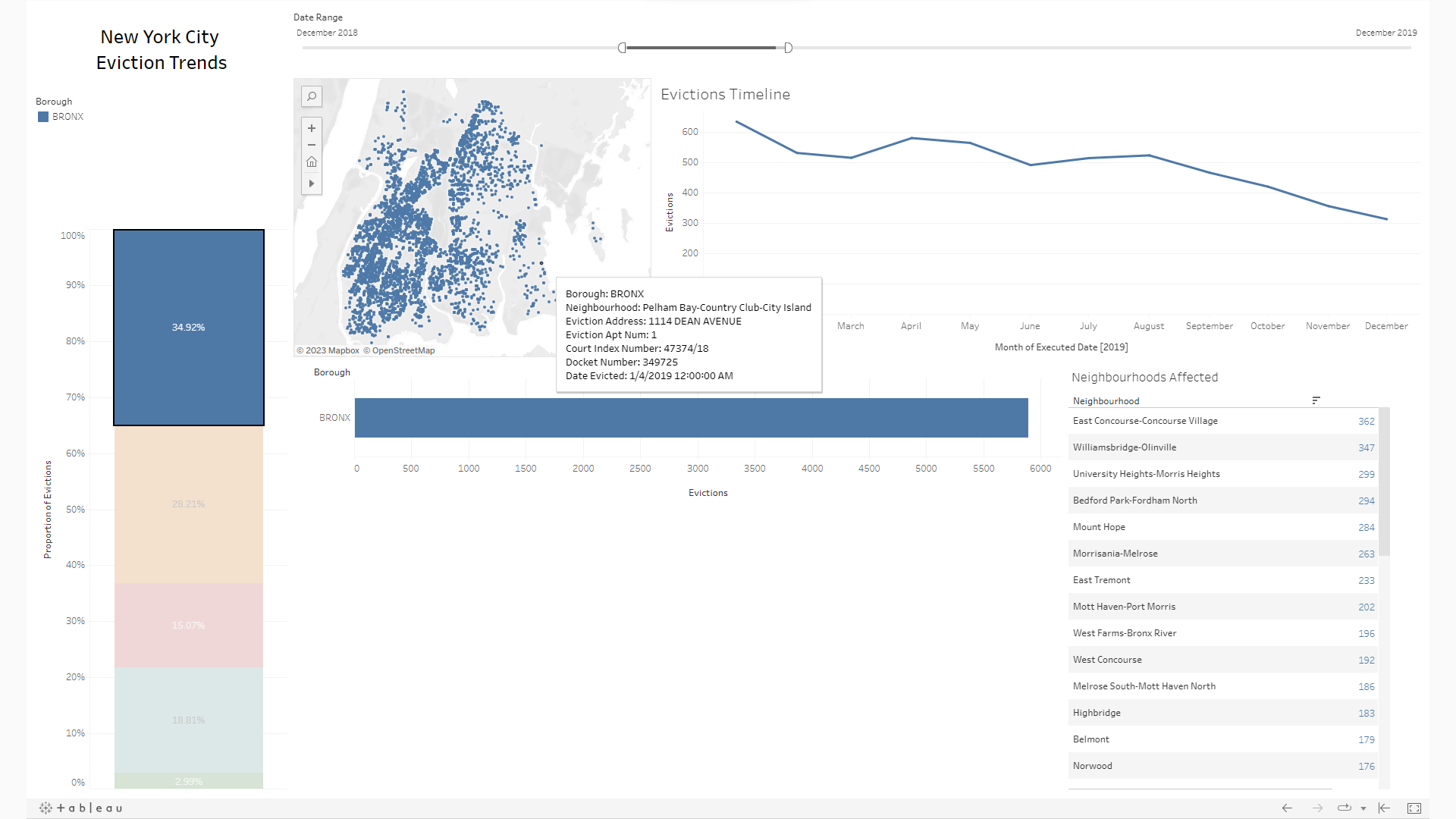The width and height of the screenshot is (1456, 819).
Task: Zoom out on the eviction map
Action: coord(311,145)
